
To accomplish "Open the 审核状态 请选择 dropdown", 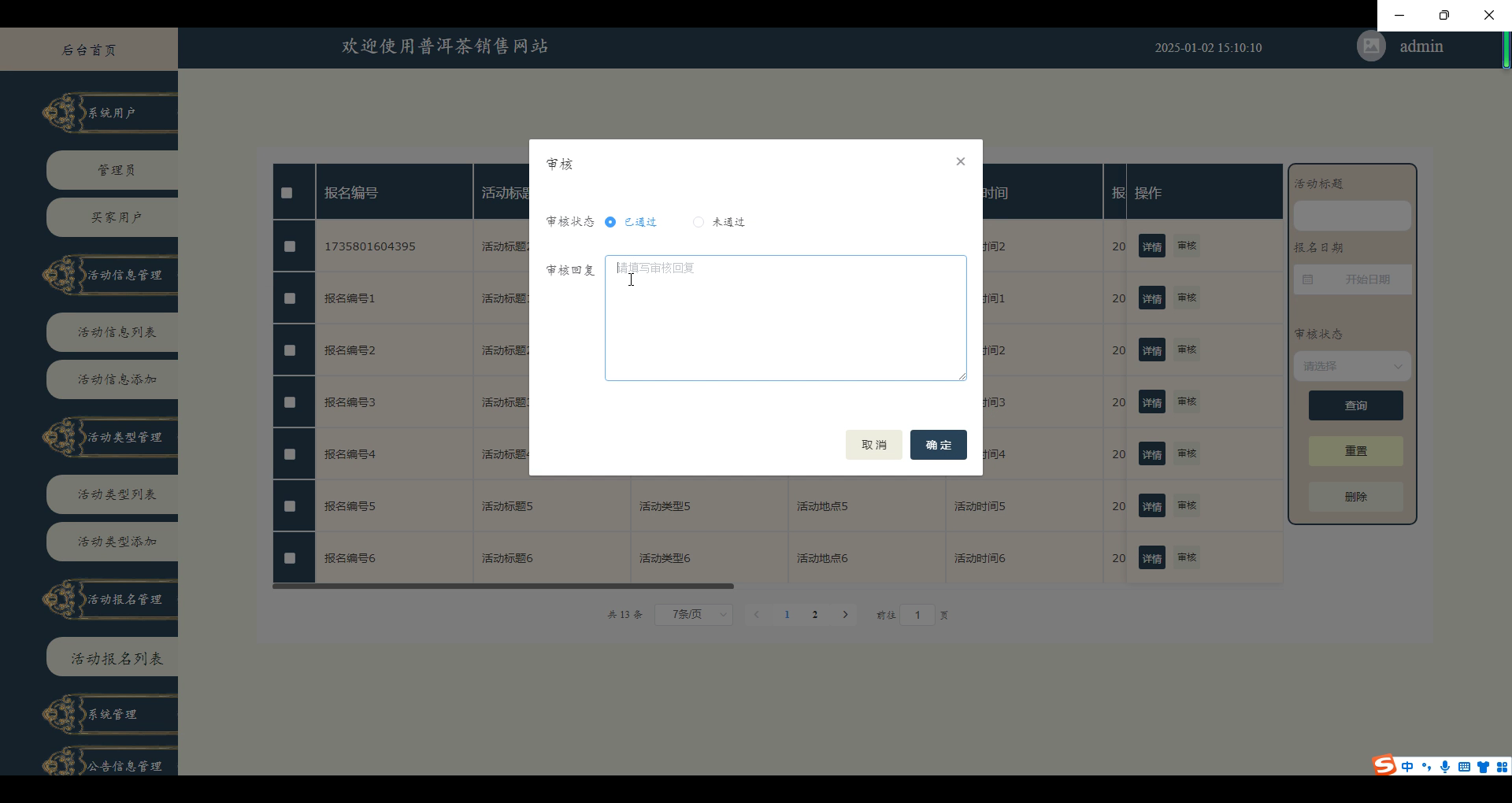I will [1352, 366].
